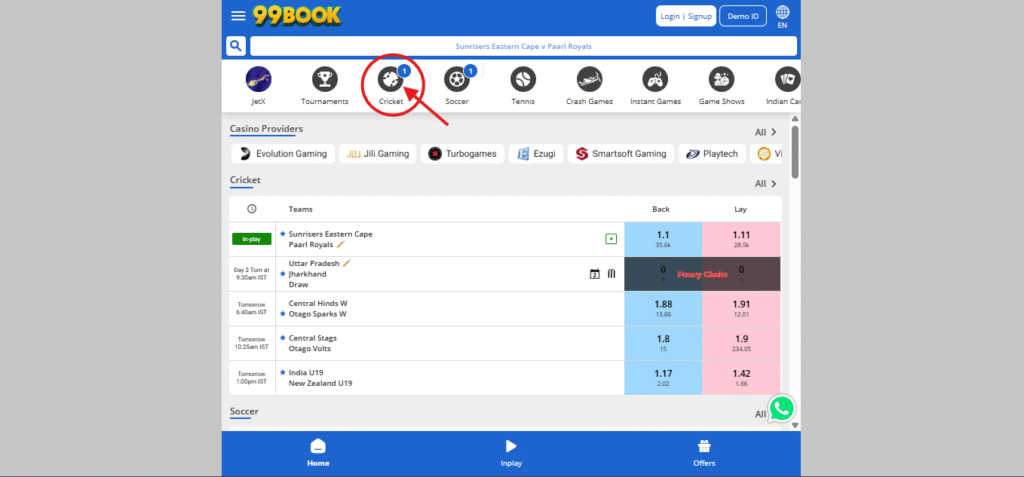The height and width of the screenshot is (477, 1024).
Task: Select Smartsoft Gaming provider
Action: coord(621,154)
